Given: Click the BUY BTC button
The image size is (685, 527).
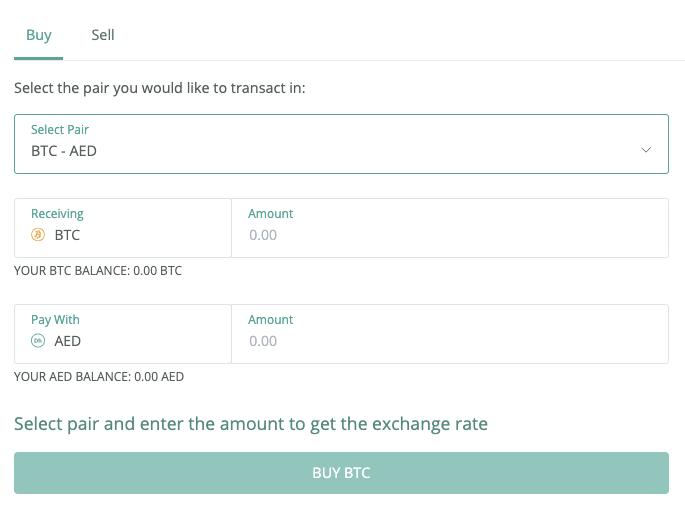Looking at the screenshot, I should pos(341,473).
